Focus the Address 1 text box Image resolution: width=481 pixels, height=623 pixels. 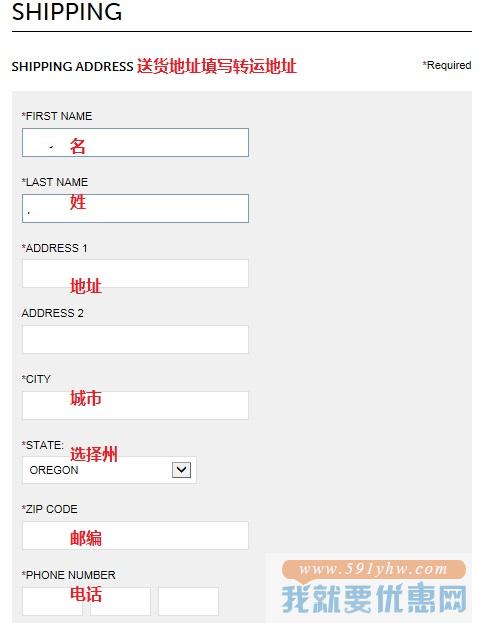(x=135, y=273)
